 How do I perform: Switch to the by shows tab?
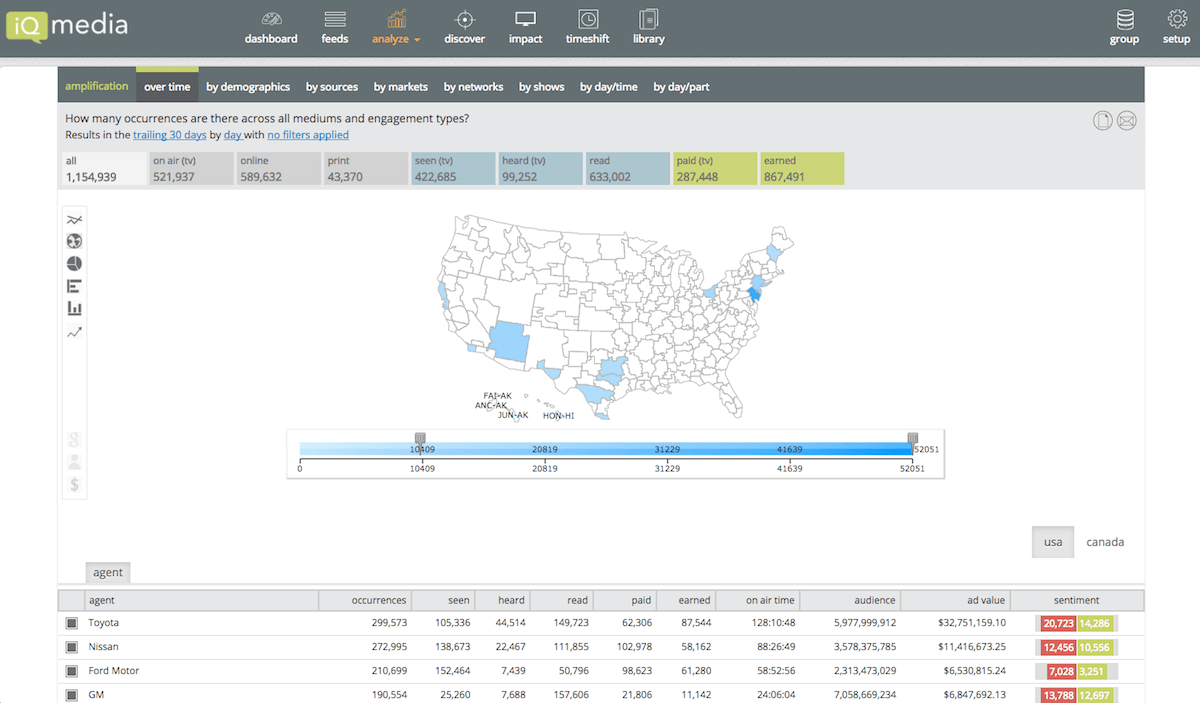pos(542,87)
